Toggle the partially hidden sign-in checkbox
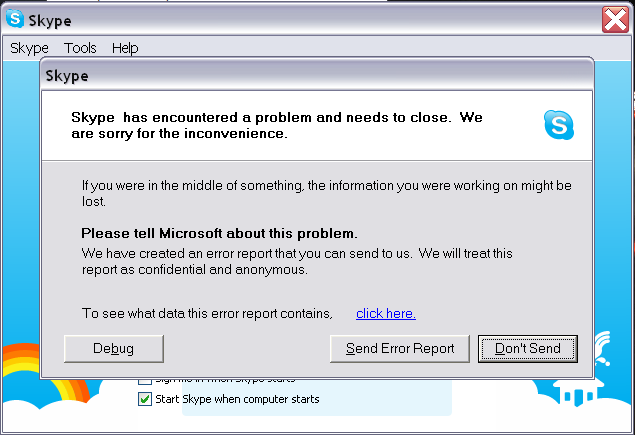635x435 pixels. pos(145,381)
